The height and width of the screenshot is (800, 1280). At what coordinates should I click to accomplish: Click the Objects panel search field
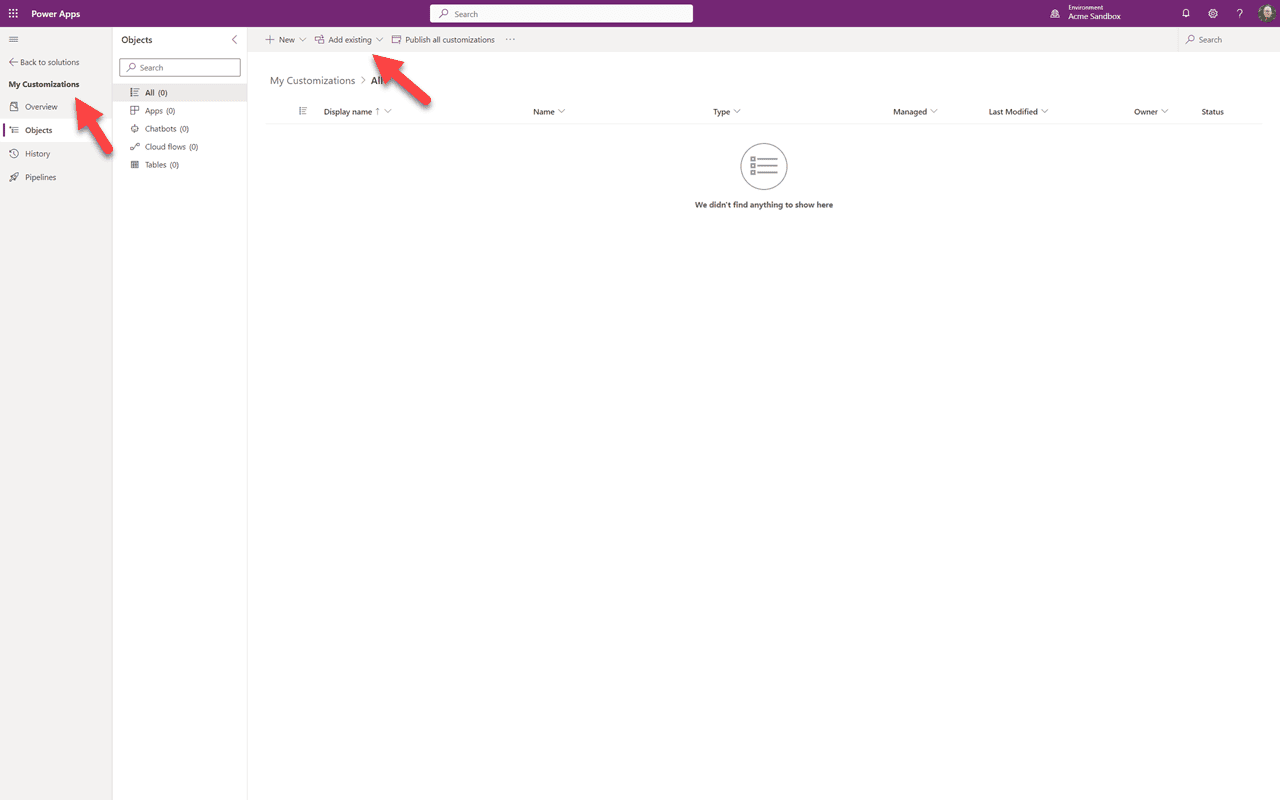pos(180,68)
